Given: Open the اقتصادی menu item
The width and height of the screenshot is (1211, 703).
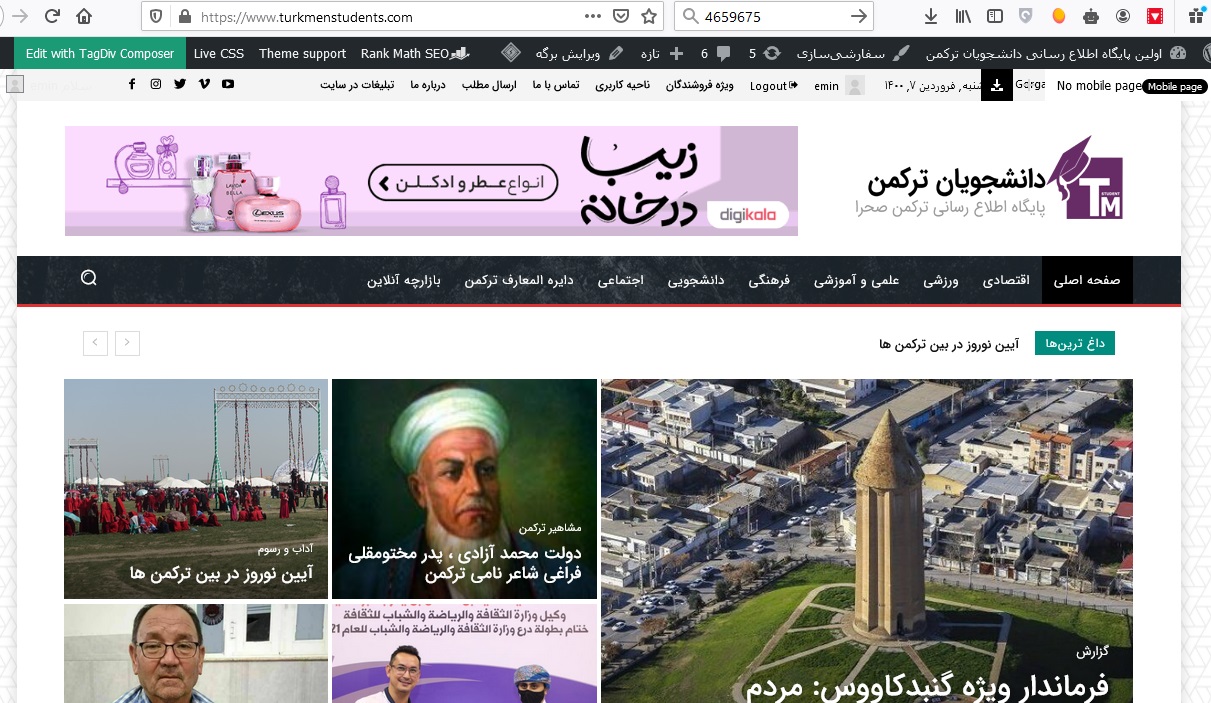Looking at the screenshot, I should coord(1004,281).
